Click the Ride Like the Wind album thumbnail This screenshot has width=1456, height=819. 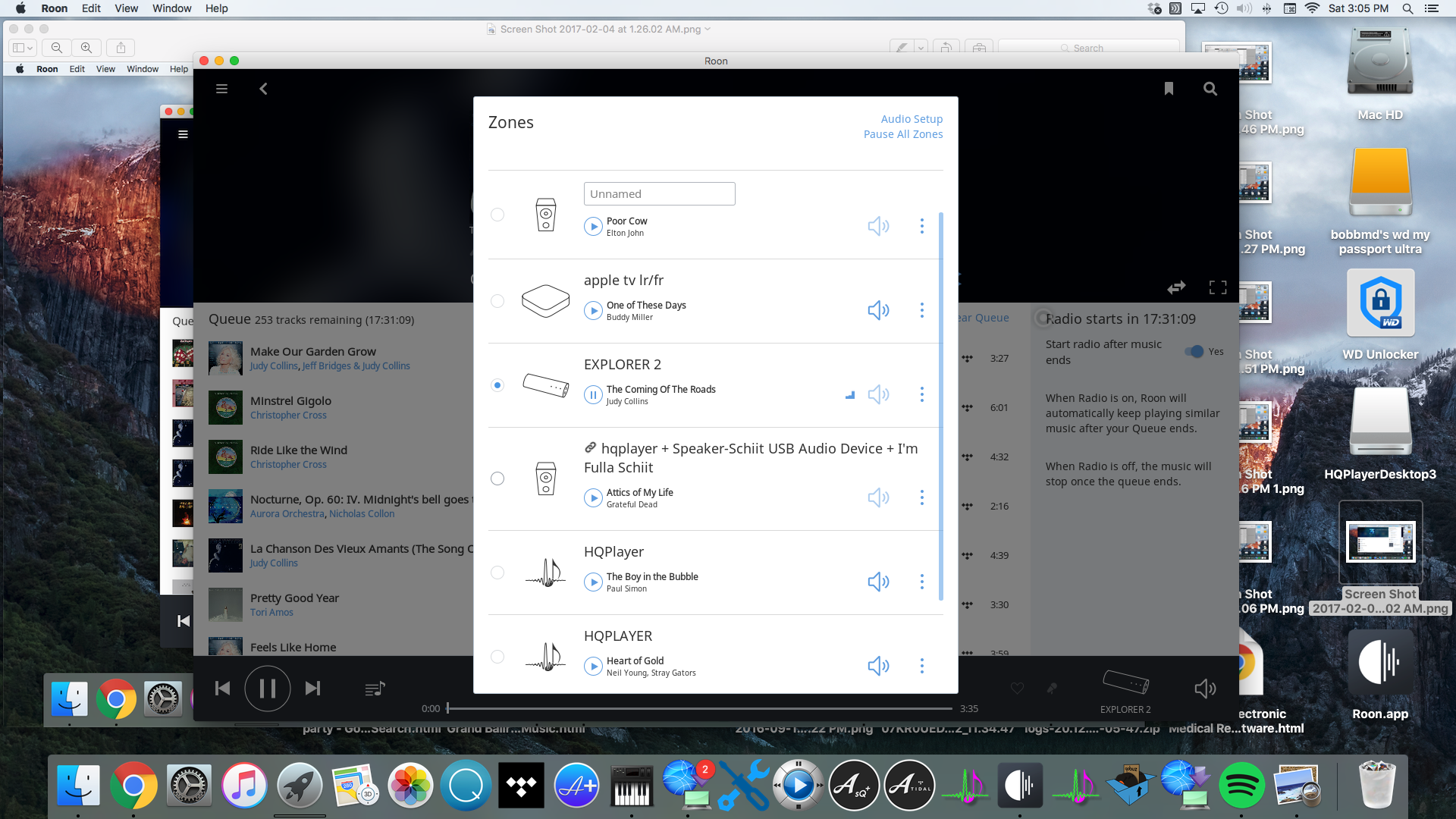click(225, 457)
